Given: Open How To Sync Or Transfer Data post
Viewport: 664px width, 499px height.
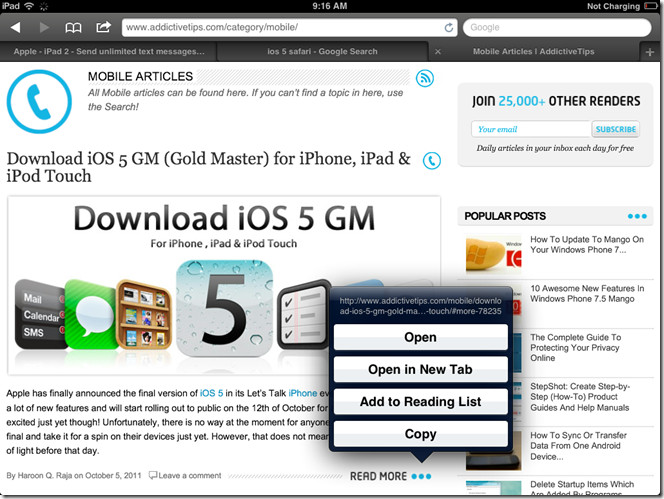Looking at the screenshot, I should coord(578,446).
